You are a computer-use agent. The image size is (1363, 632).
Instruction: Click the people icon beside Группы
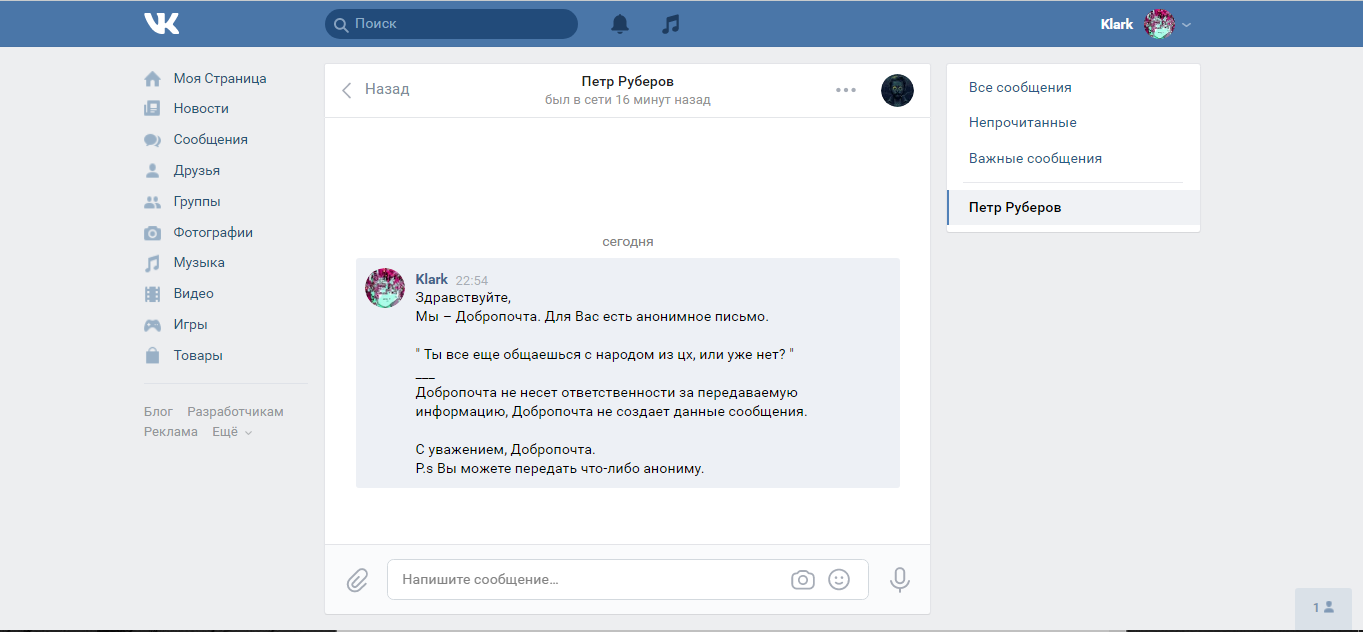tap(152, 201)
